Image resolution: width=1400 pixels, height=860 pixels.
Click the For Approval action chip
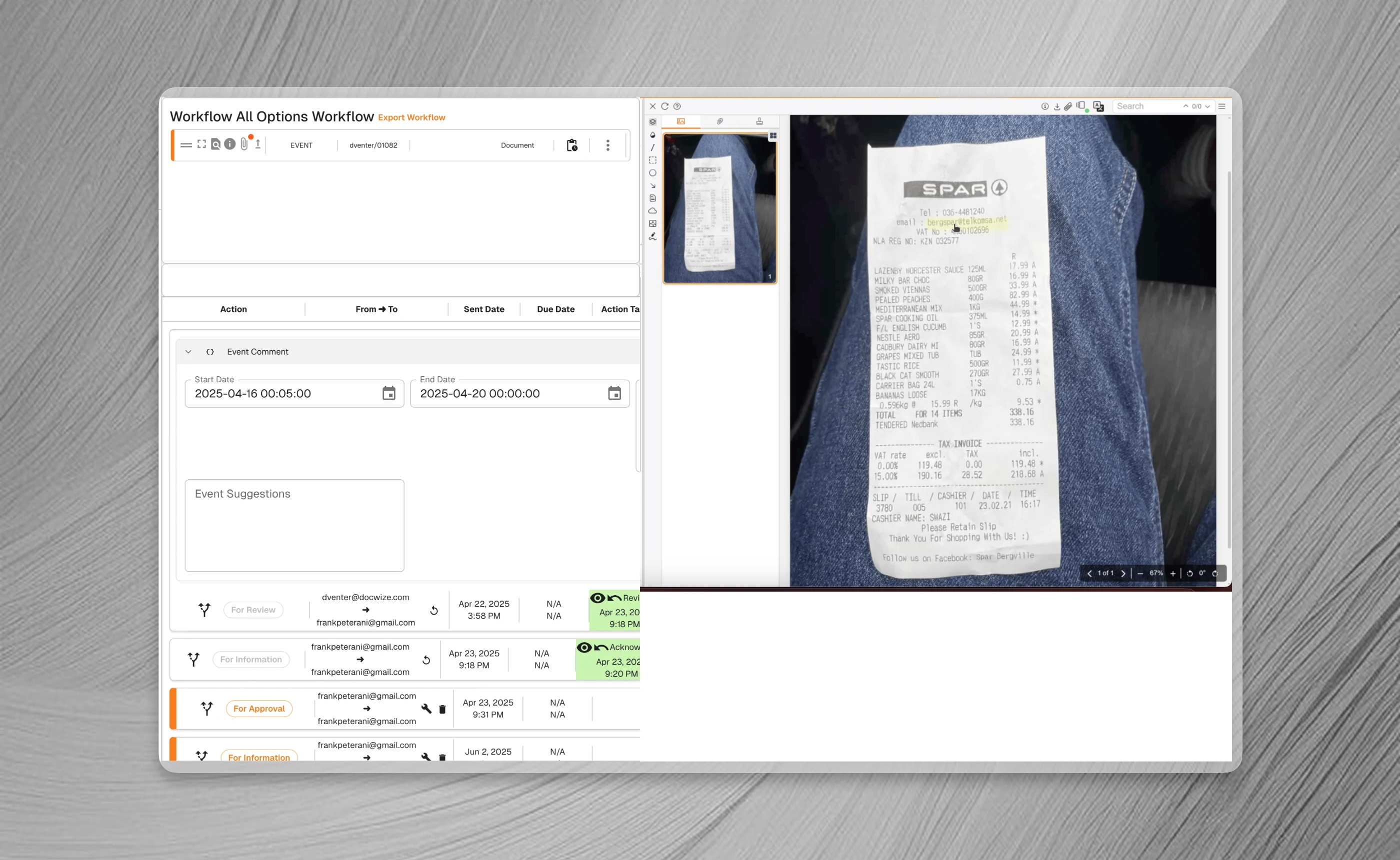[x=259, y=709]
